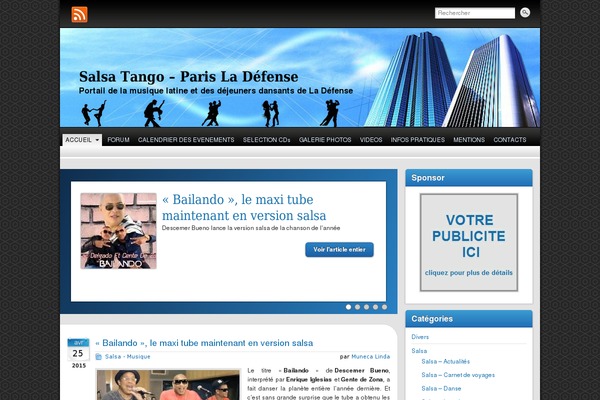Screen dimensions: 600x400
Task: Click the Descemer Bueno slider summary text
Action: 251,228
